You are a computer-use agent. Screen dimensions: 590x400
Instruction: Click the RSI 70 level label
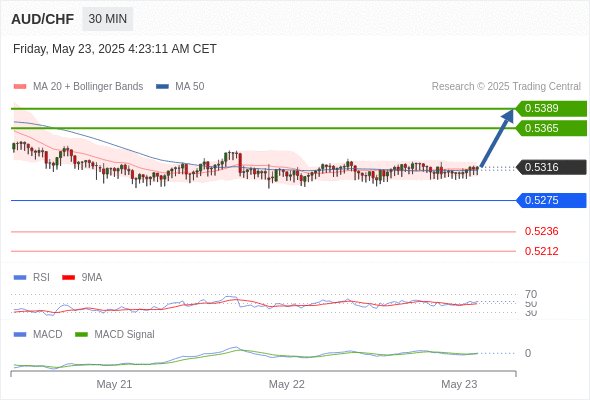point(531,294)
